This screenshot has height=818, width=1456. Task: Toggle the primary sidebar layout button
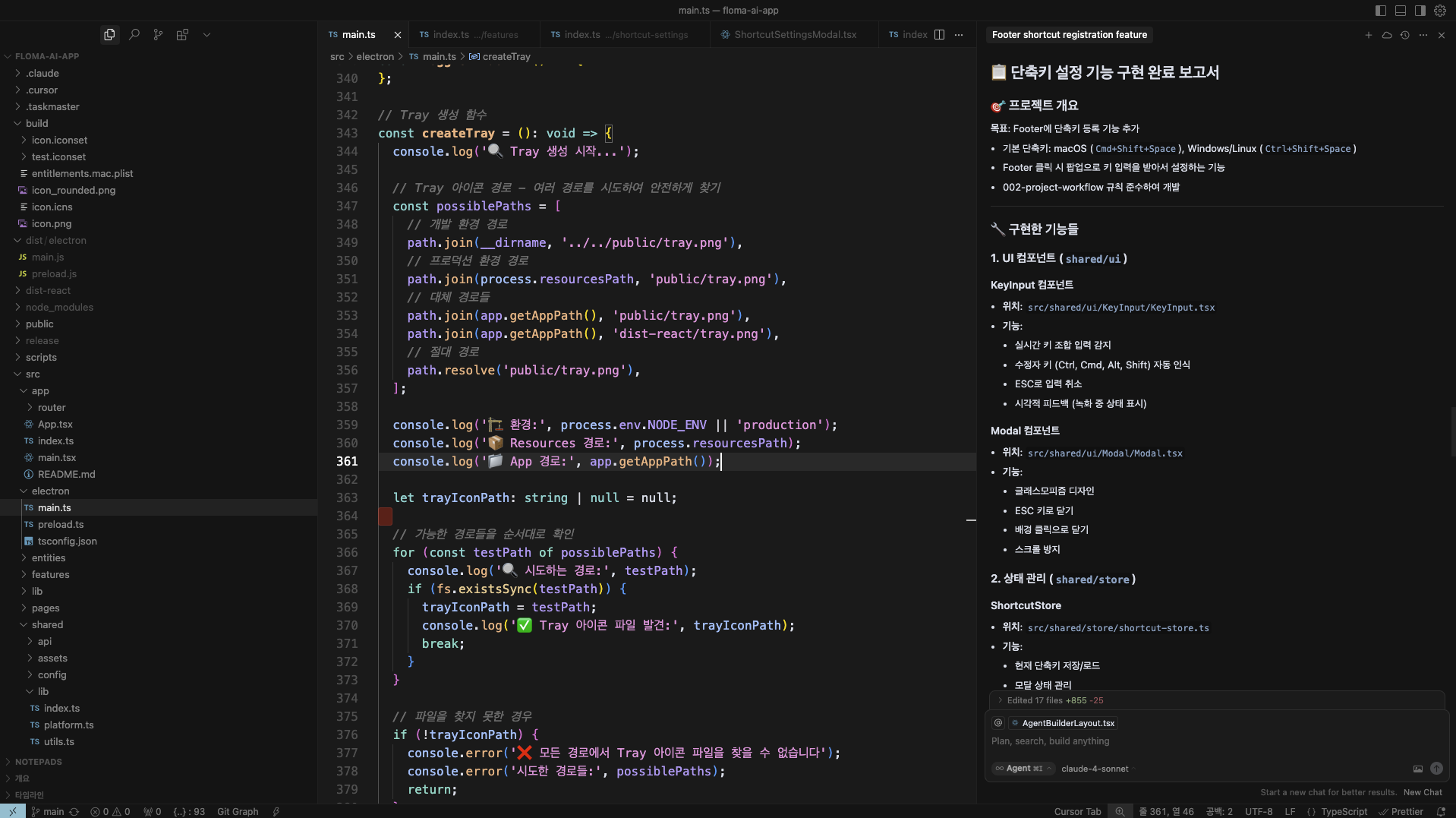[x=1381, y=11]
